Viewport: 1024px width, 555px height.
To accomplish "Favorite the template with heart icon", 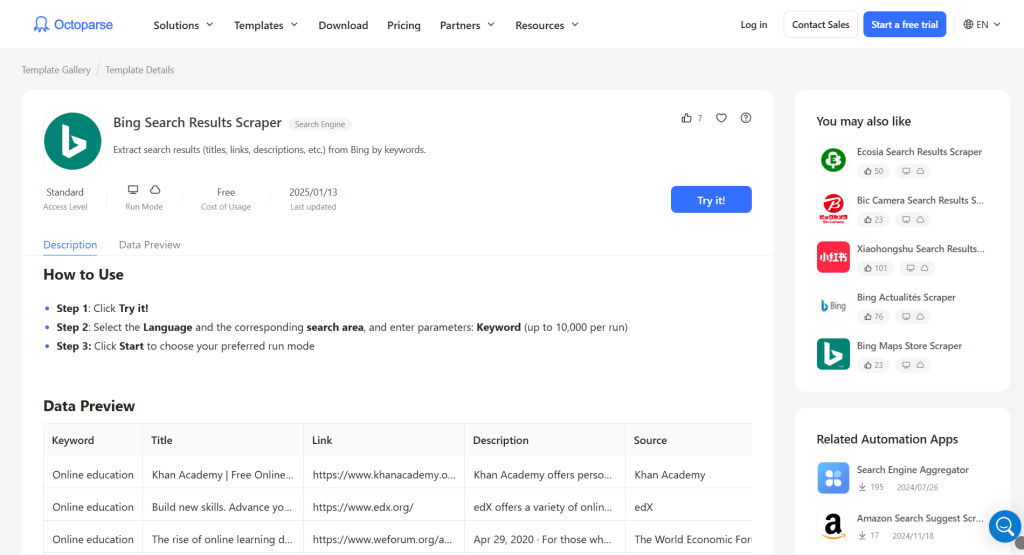I will click(721, 118).
